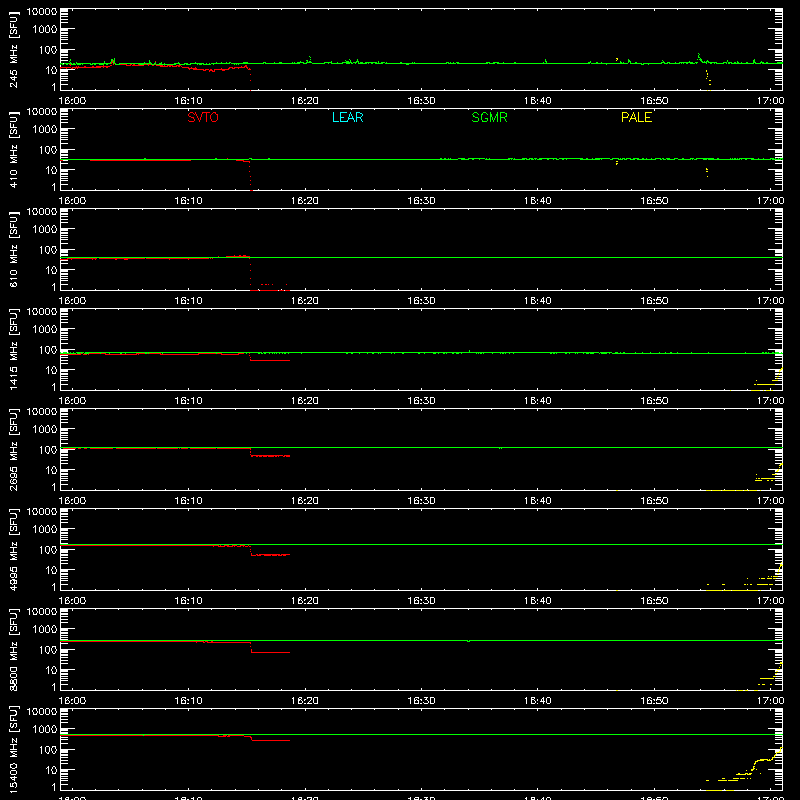Click 16:20 tick label under 4995 MHz panel
Viewport: 800px width, 800px height.
[305, 601]
